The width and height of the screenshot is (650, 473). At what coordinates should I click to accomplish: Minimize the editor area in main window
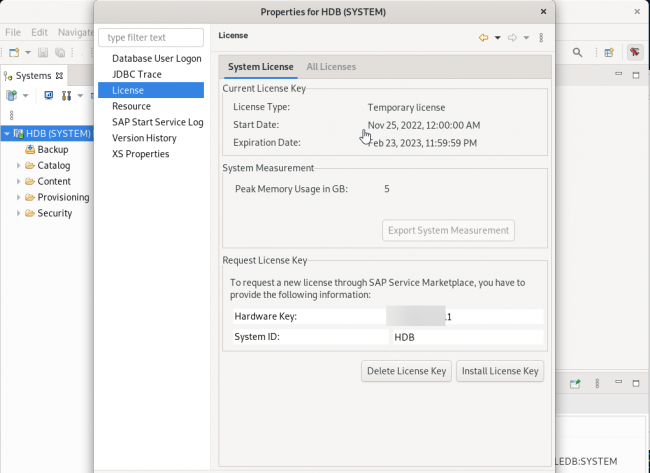click(618, 74)
